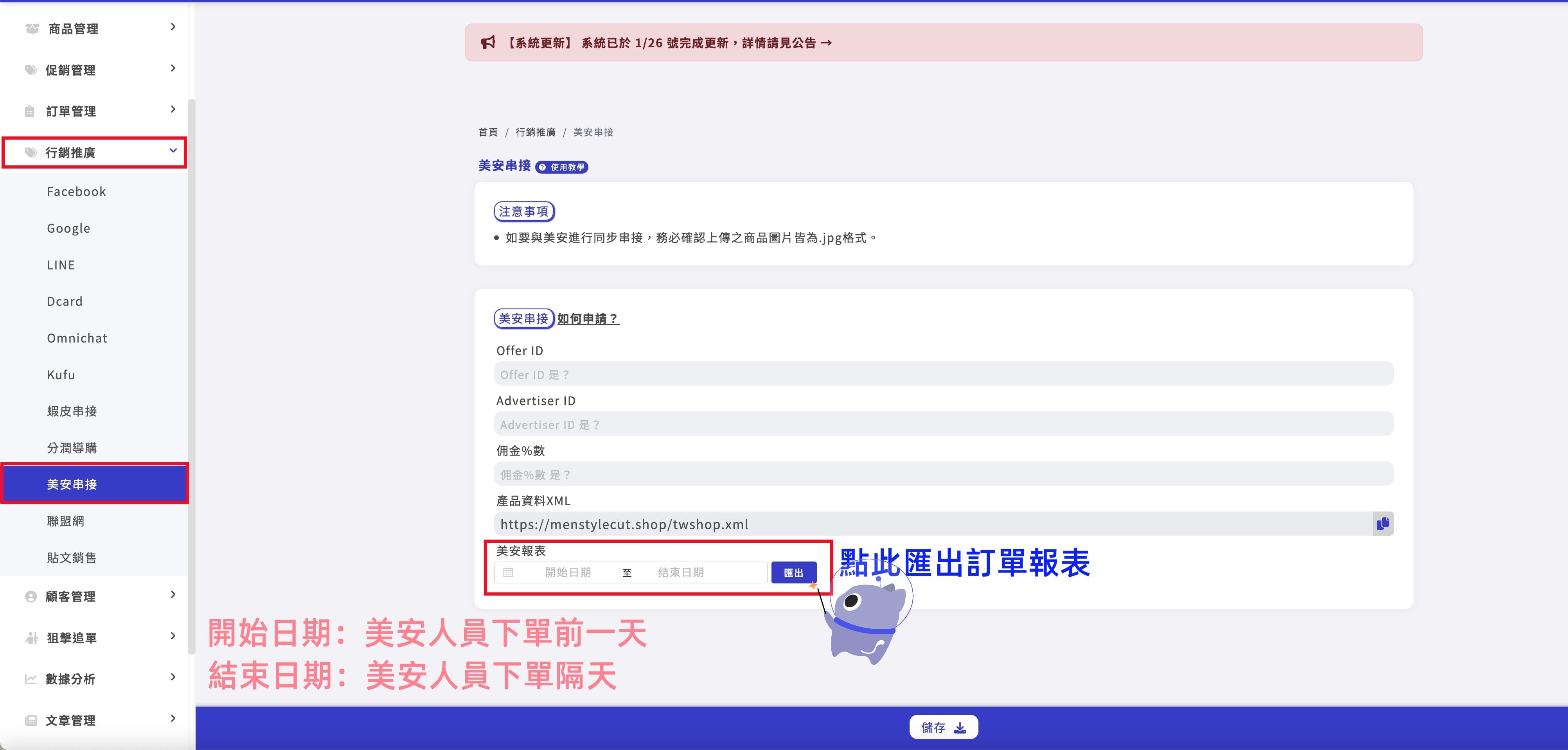
Task: Open the 使用教學 help badge
Action: coord(562,167)
